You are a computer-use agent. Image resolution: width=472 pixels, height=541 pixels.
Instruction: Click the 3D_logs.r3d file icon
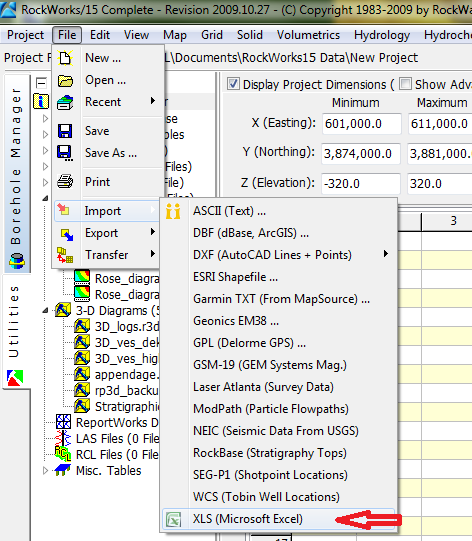(82, 326)
